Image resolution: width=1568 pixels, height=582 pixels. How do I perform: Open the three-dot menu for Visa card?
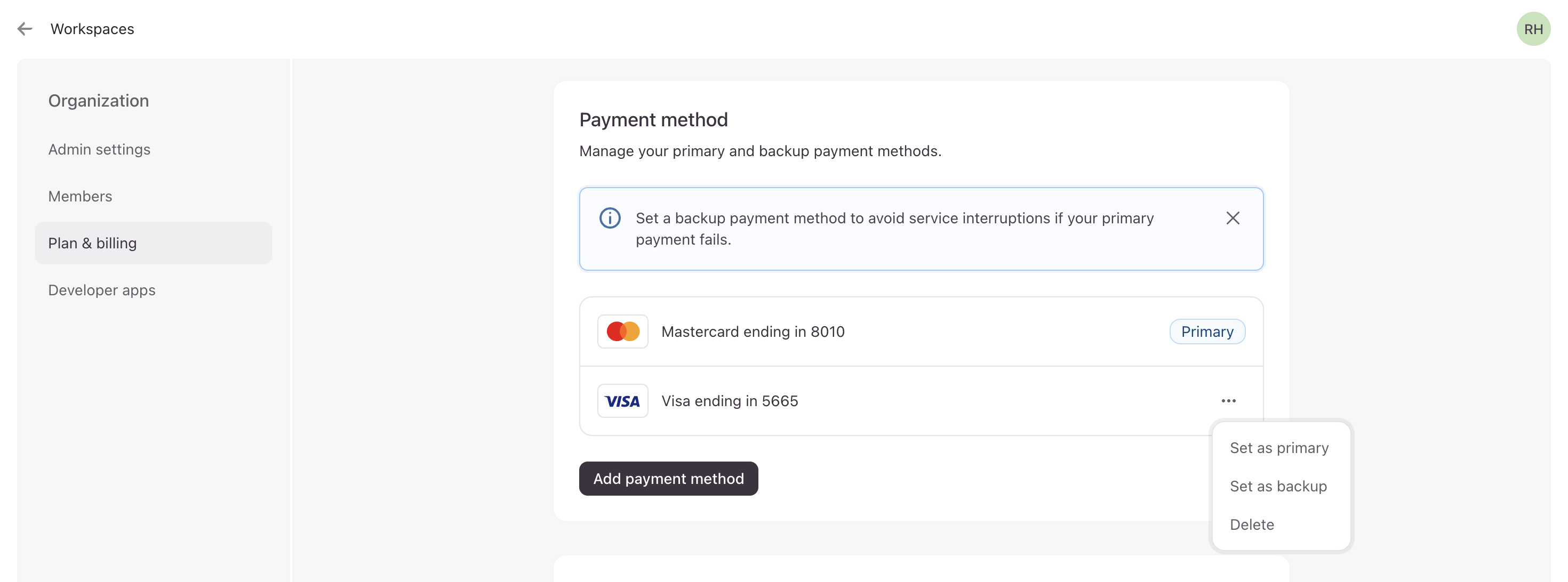point(1228,401)
